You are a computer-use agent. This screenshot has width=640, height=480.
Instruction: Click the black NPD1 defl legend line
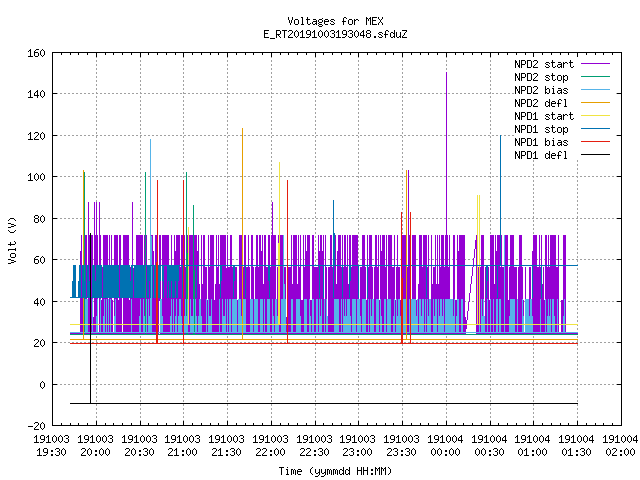pos(595,155)
